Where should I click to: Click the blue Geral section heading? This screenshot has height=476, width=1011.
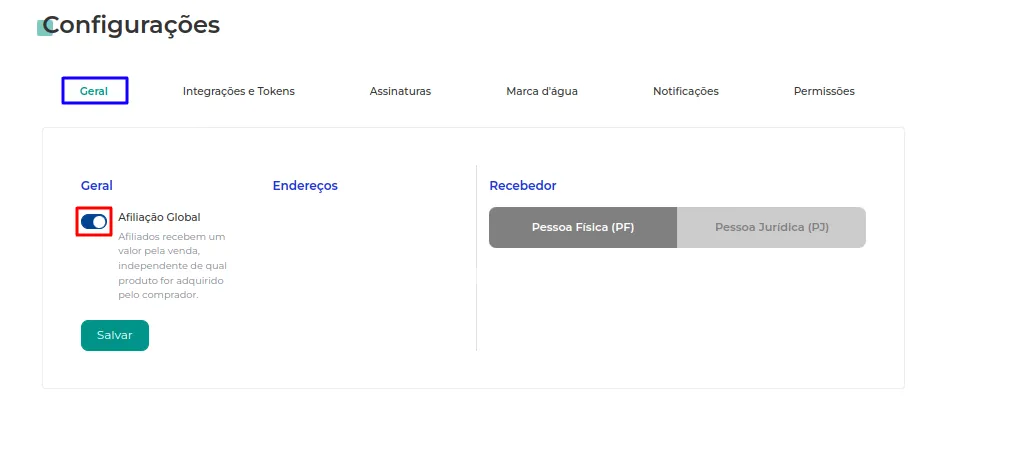(x=97, y=186)
